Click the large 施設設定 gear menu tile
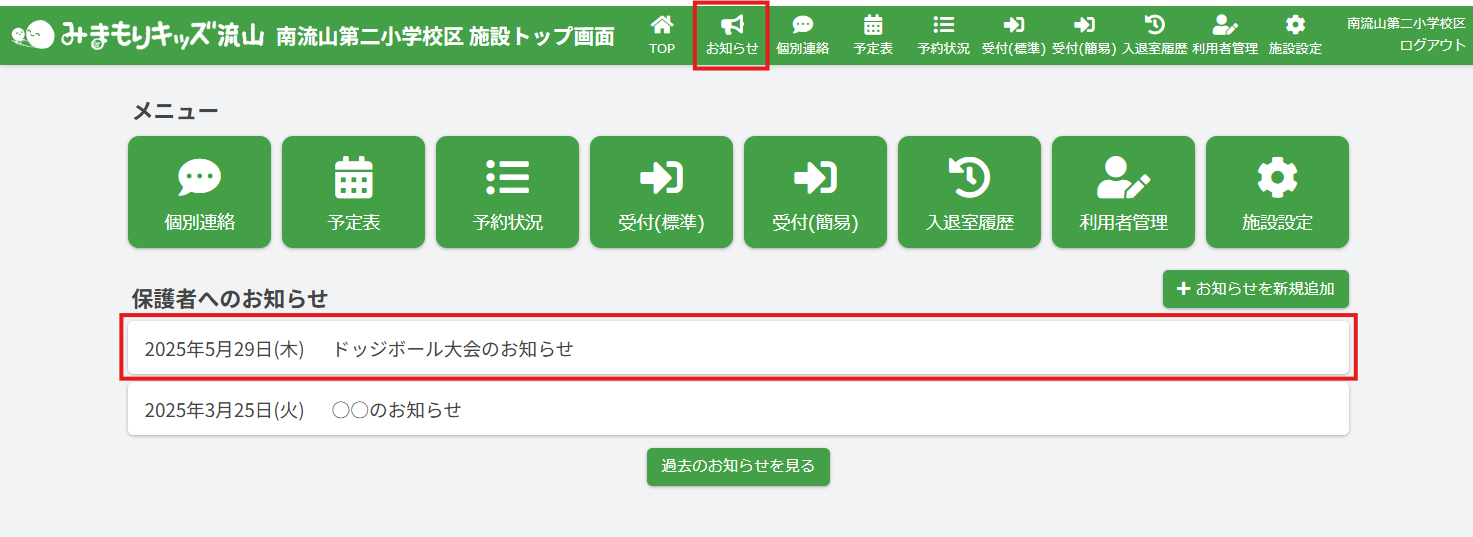 (x=1277, y=192)
